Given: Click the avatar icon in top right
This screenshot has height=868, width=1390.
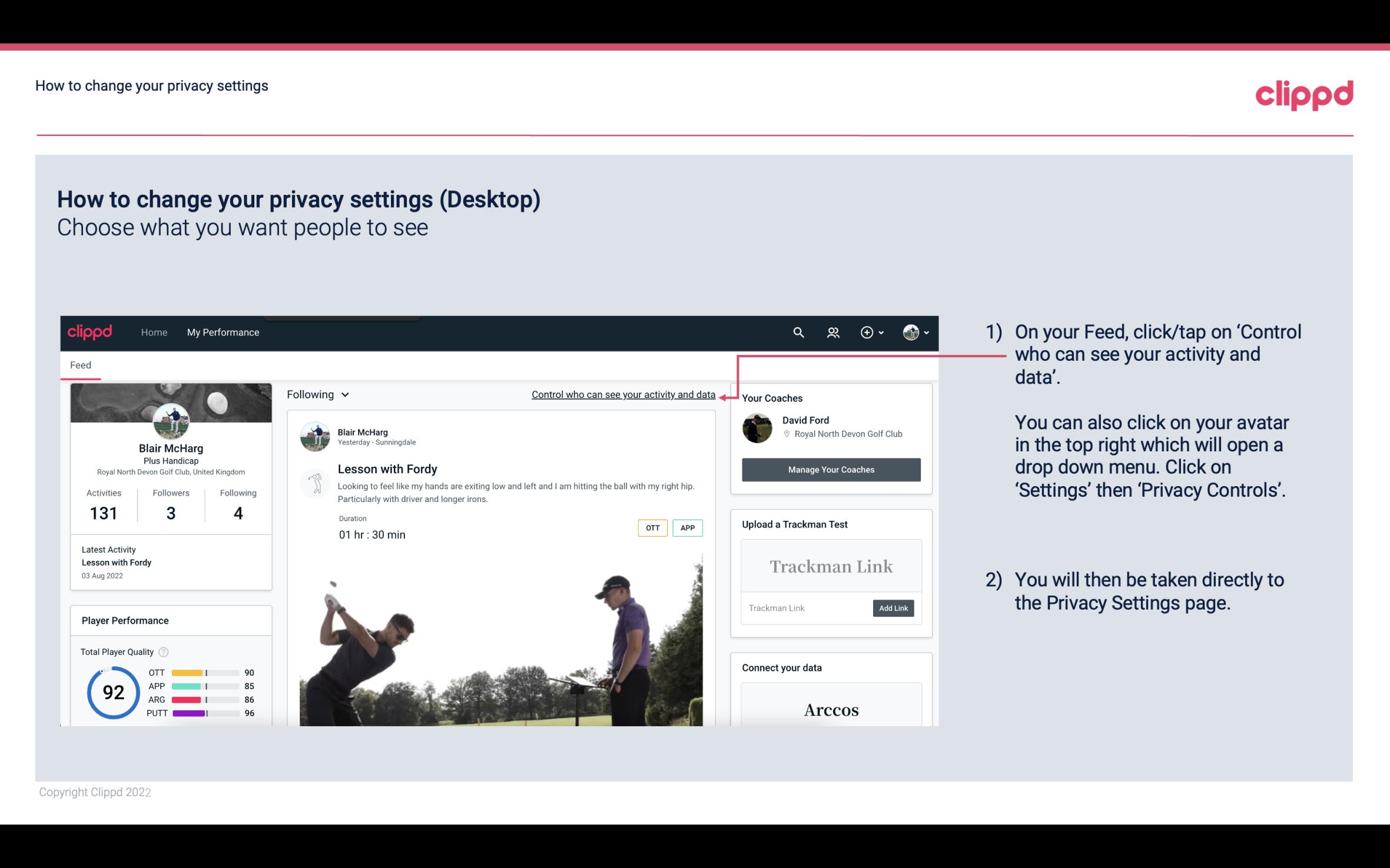Looking at the screenshot, I should pyautogui.click(x=911, y=332).
